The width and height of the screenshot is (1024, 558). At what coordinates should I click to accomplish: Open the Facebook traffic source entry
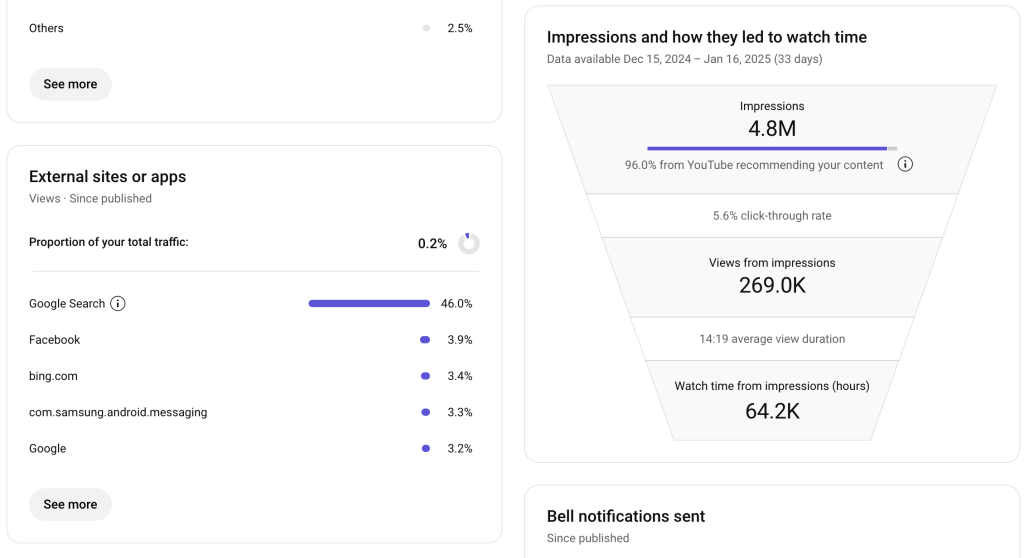click(55, 340)
